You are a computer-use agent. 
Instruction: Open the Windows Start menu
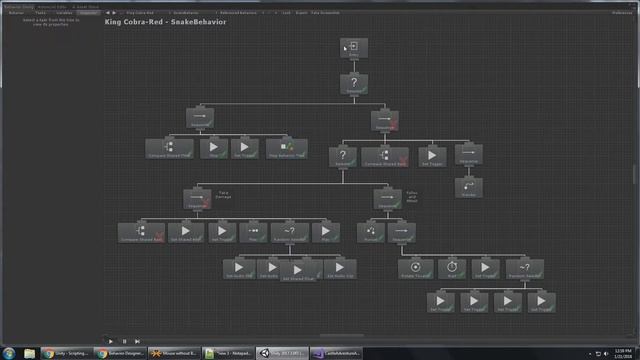click(9, 353)
